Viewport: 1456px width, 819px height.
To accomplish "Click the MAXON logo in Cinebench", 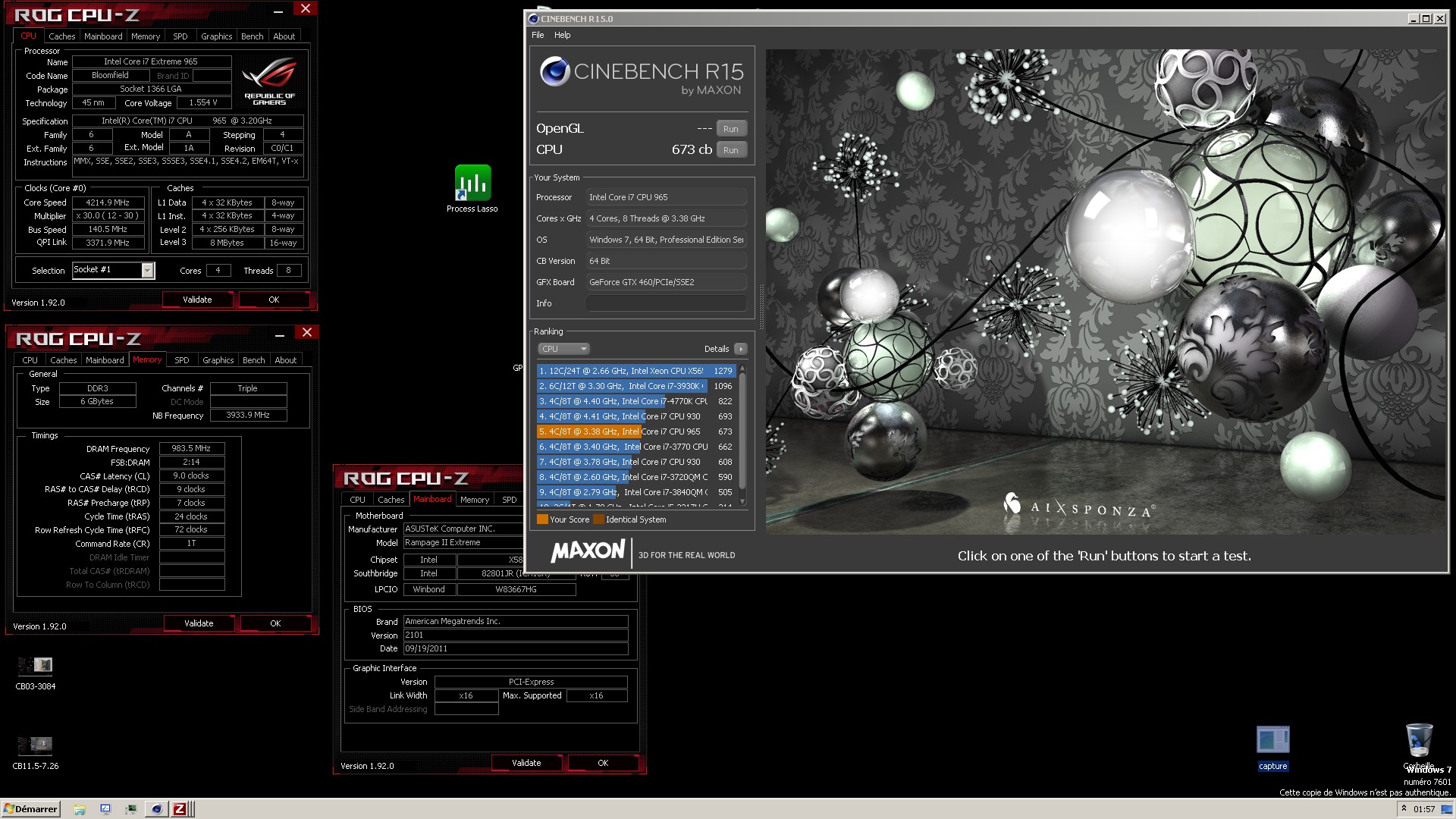I will [x=588, y=551].
